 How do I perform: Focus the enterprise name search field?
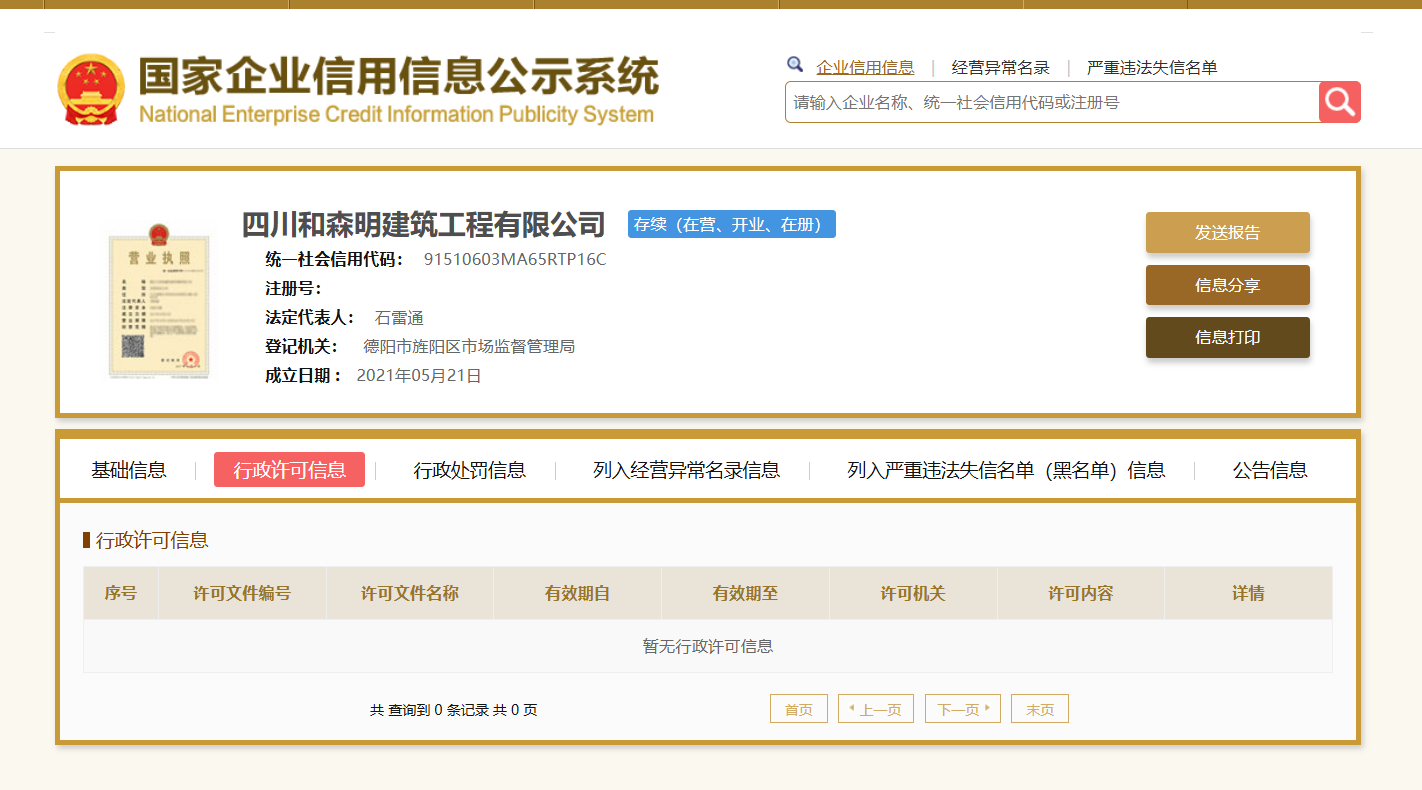1052,102
